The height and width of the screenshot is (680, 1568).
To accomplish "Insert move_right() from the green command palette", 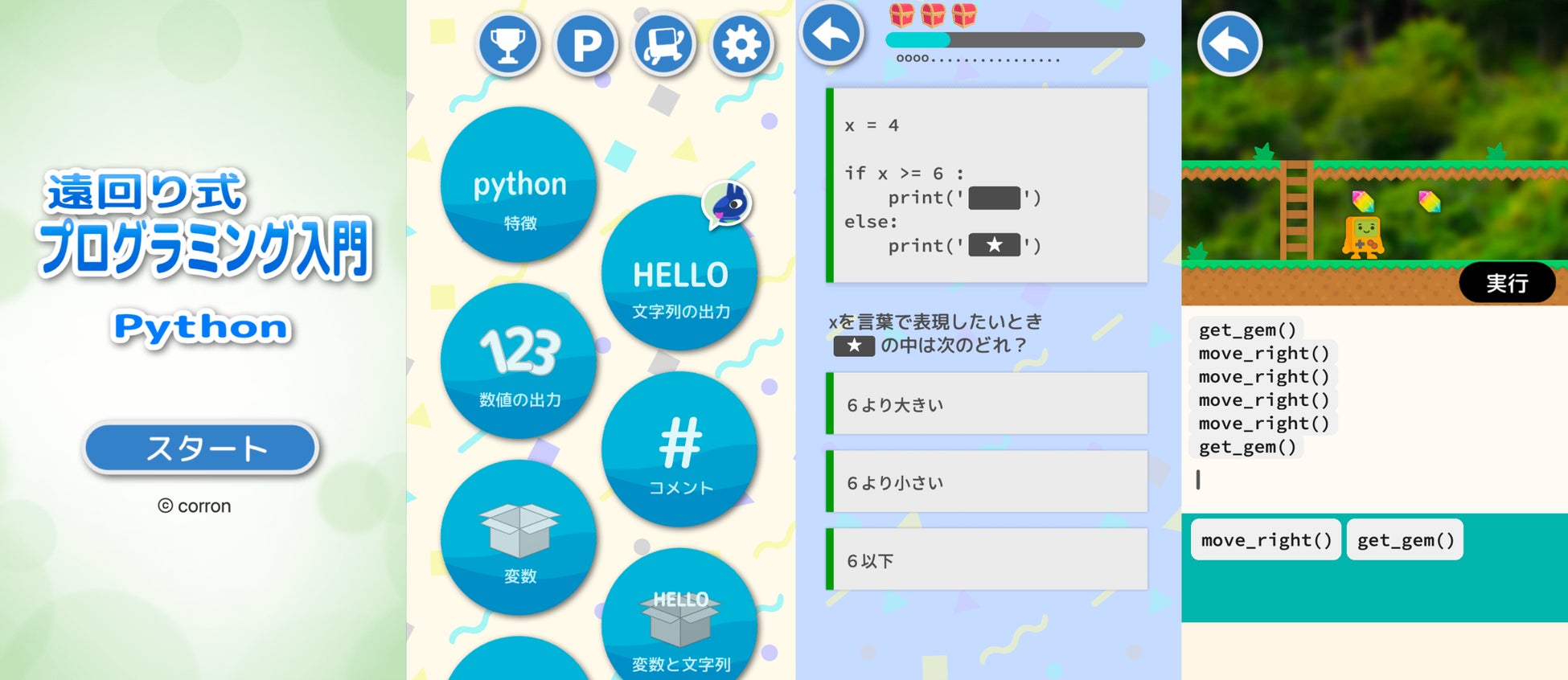I will point(1266,540).
